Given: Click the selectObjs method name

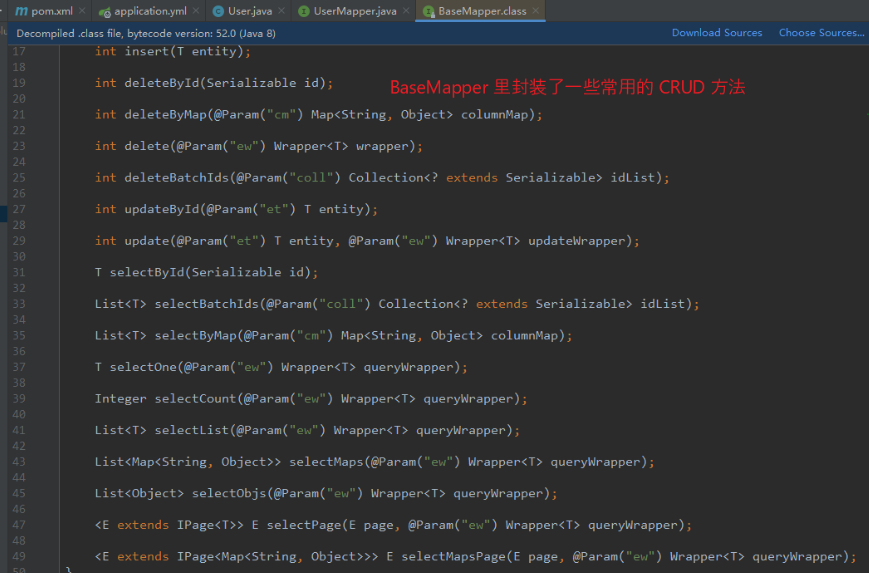Looking at the screenshot, I should point(229,494).
